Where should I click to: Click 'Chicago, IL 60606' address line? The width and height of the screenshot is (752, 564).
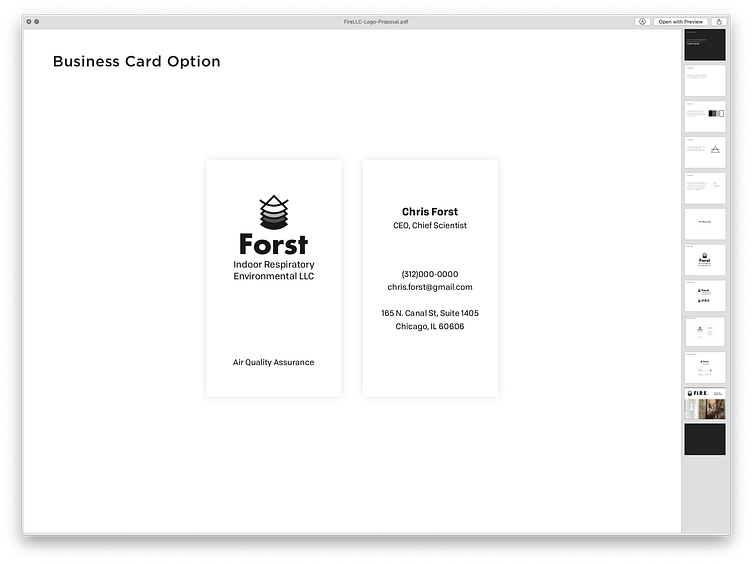pos(430,326)
